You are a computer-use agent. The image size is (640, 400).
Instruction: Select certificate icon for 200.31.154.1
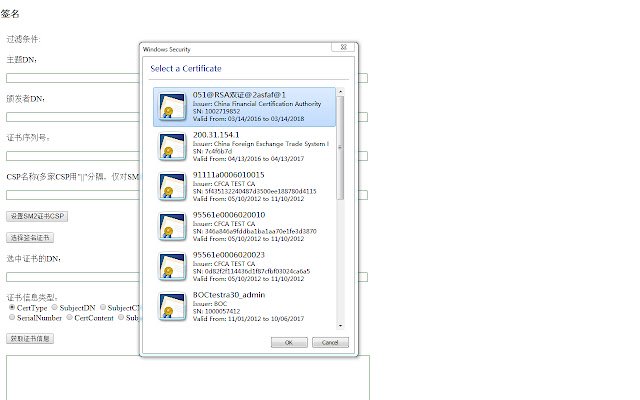point(172,146)
